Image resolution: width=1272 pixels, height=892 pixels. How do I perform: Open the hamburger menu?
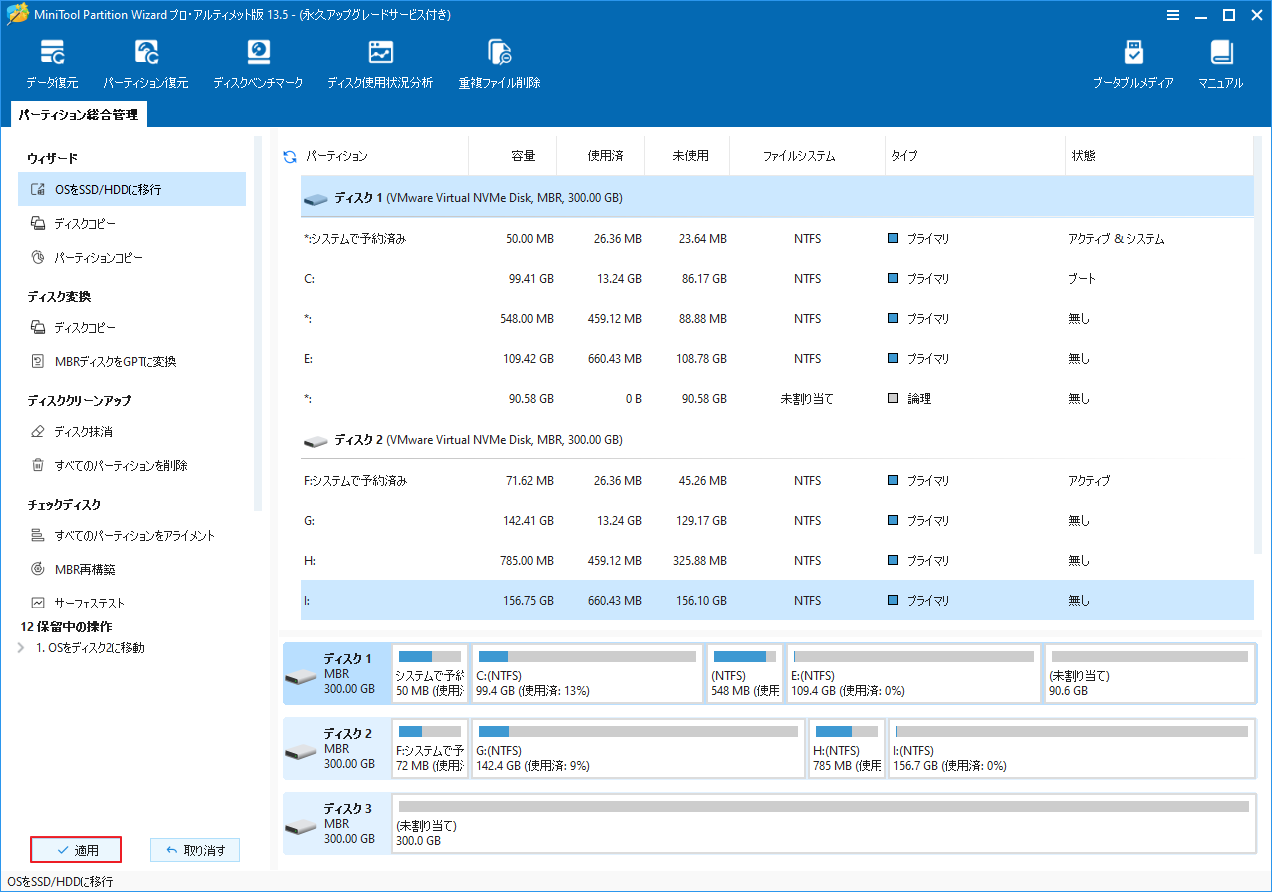coord(1172,15)
